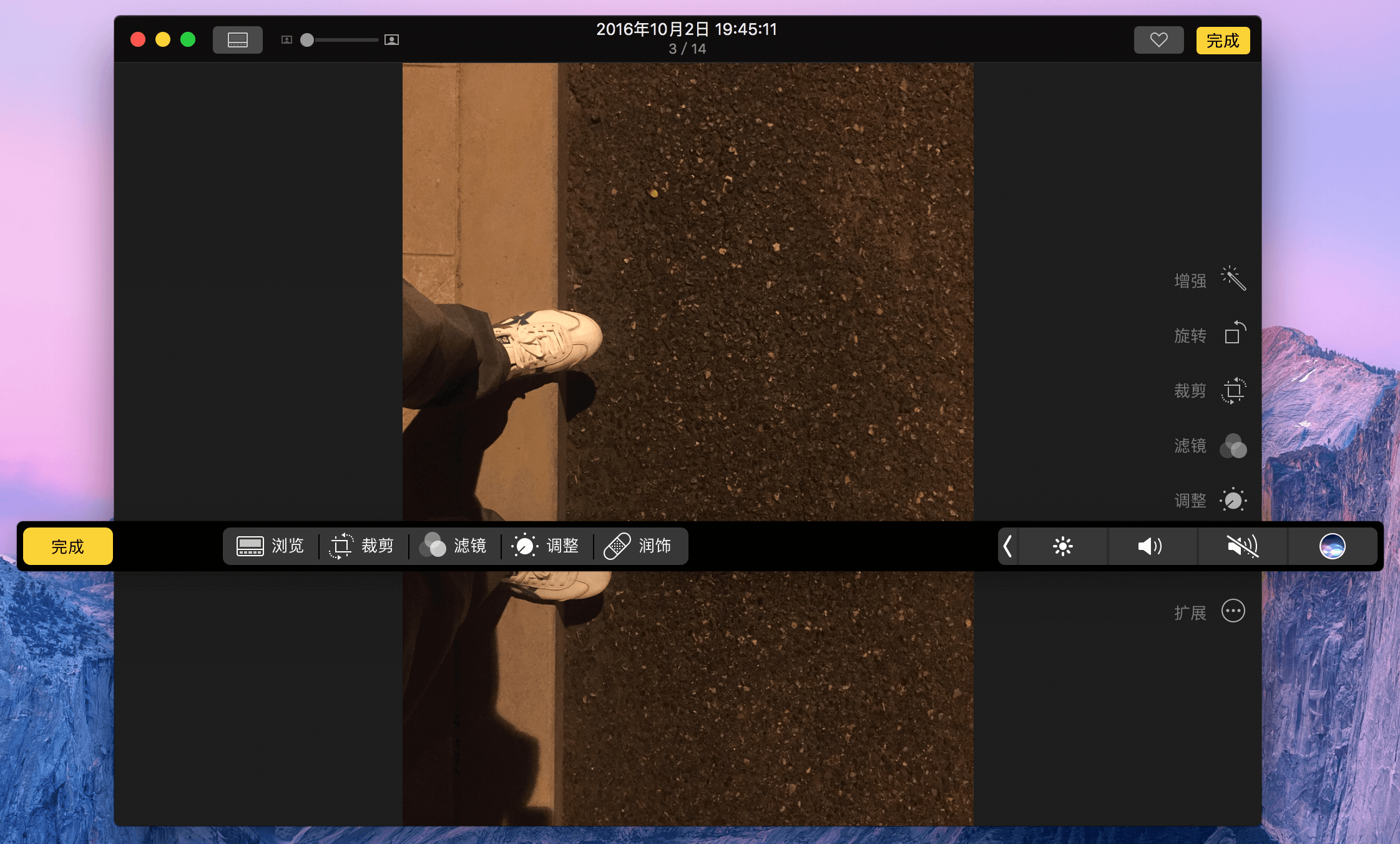The width and height of the screenshot is (1400, 844).
Task: Open Filters (滤镜) in the right sidebar
Action: [x=1210, y=446]
